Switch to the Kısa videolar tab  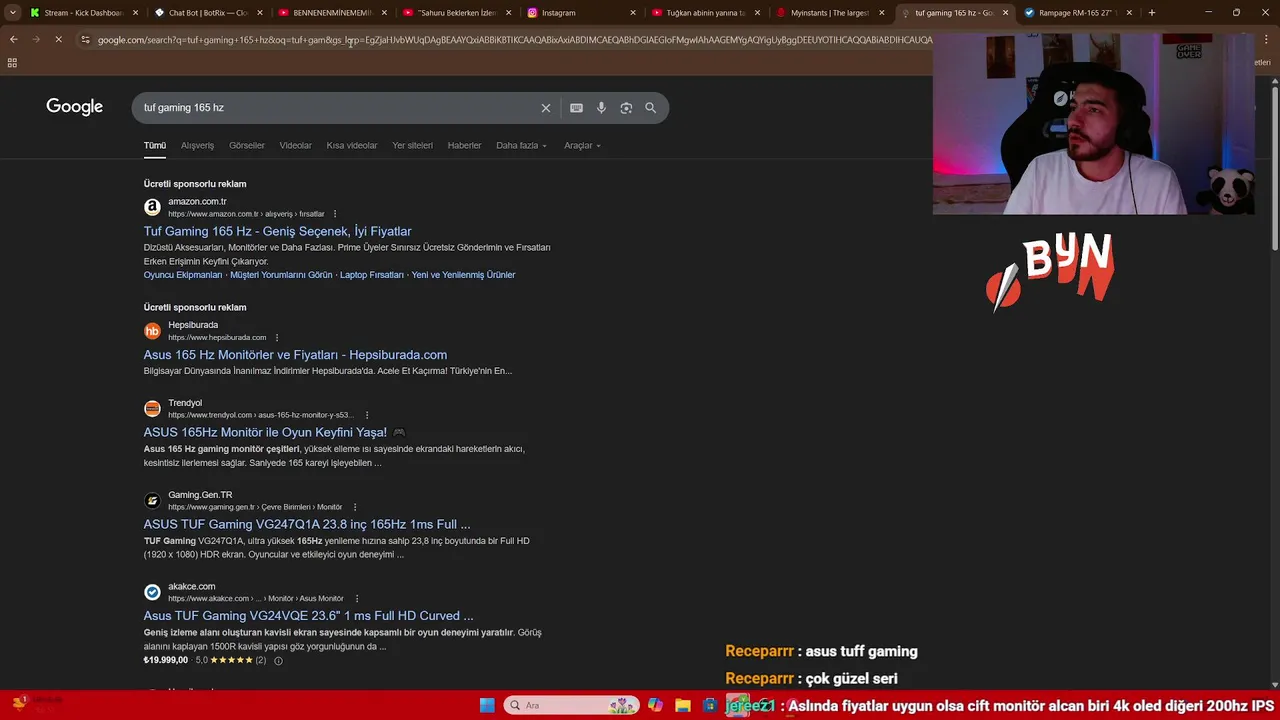click(352, 146)
